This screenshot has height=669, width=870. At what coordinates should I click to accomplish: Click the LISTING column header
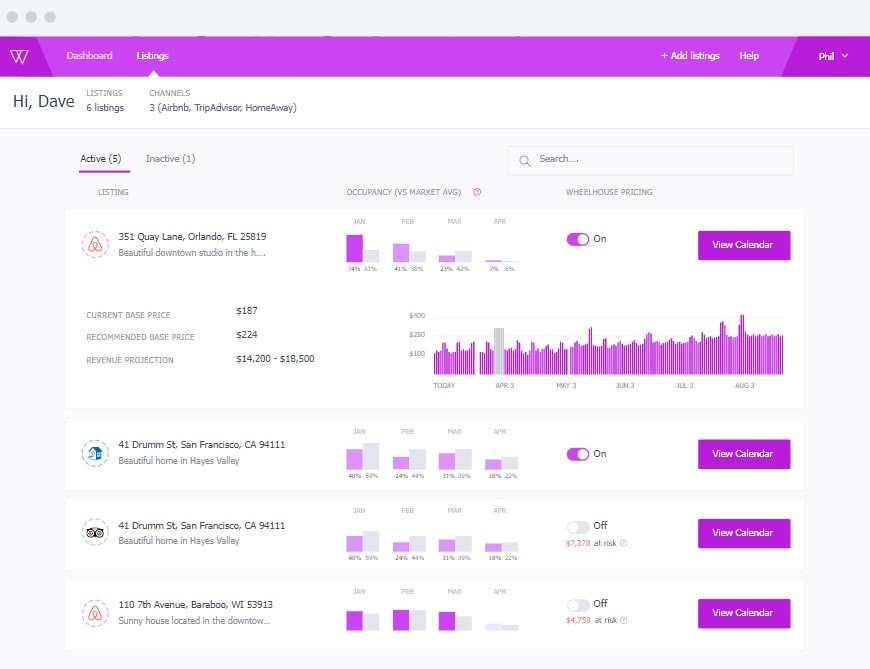pos(113,192)
